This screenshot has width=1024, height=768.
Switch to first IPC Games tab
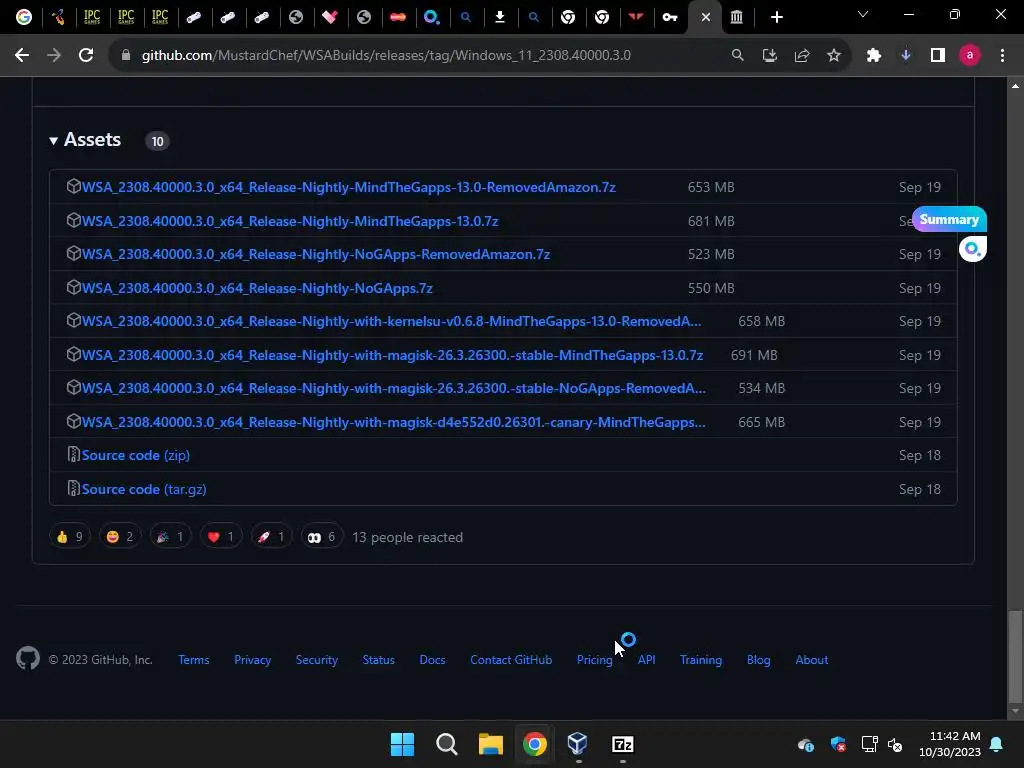92,17
